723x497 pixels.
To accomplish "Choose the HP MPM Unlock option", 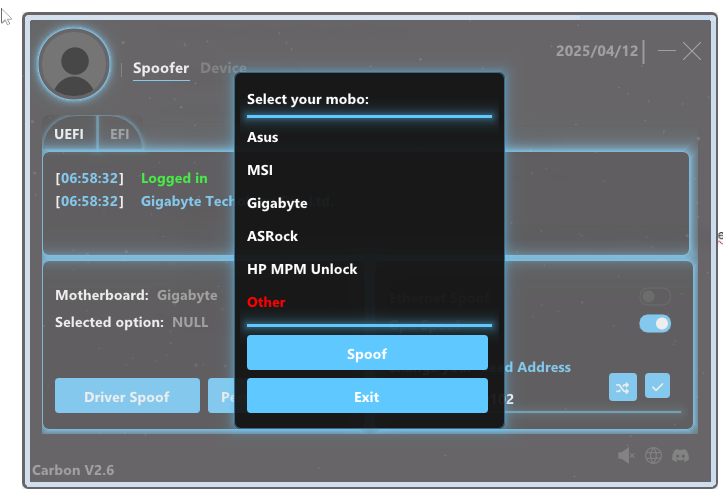I will (x=302, y=269).
